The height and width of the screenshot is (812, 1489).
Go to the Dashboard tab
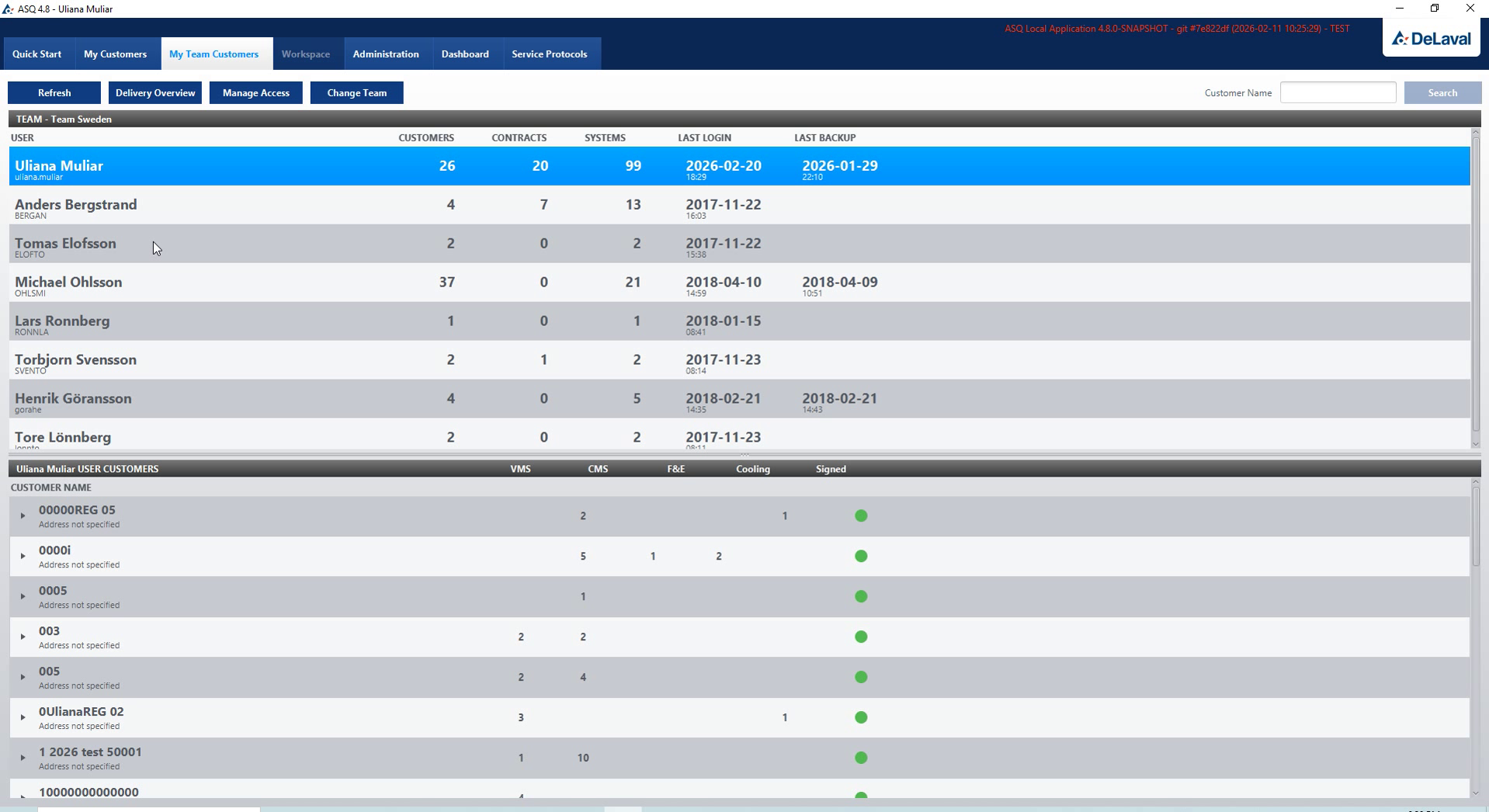465,54
